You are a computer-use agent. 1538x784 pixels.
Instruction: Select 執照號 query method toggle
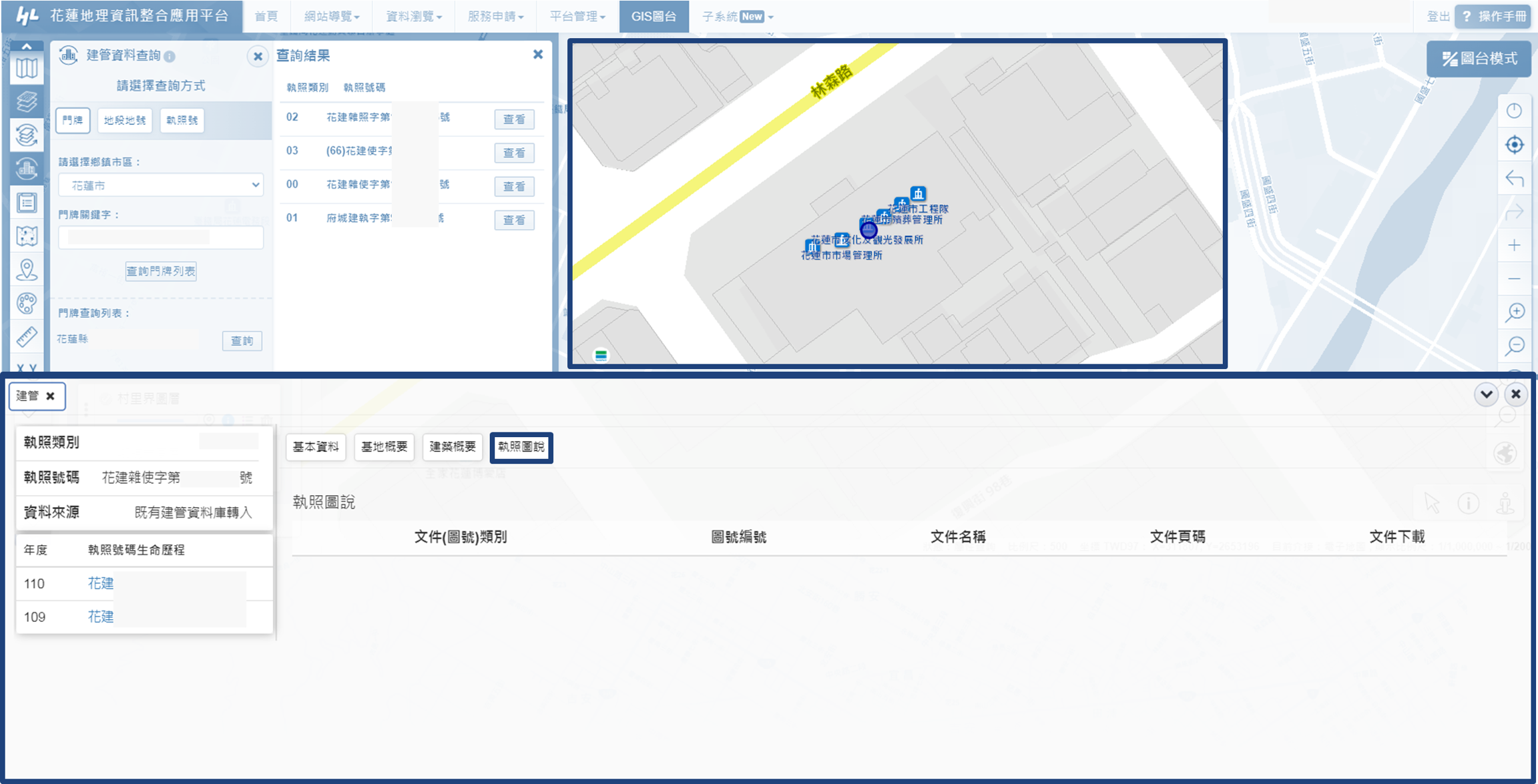tap(182, 120)
